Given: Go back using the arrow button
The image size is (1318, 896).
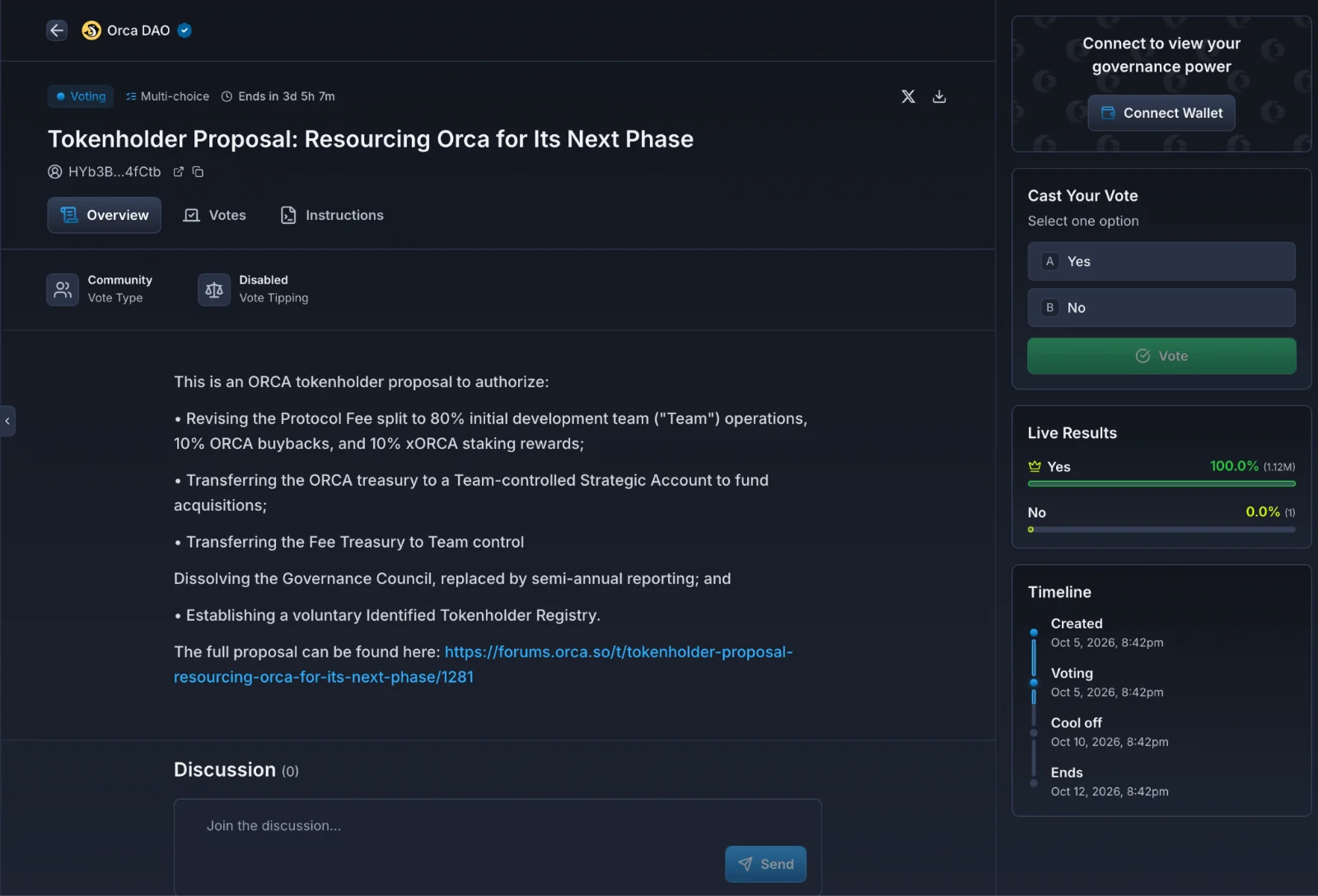Looking at the screenshot, I should coord(57,30).
